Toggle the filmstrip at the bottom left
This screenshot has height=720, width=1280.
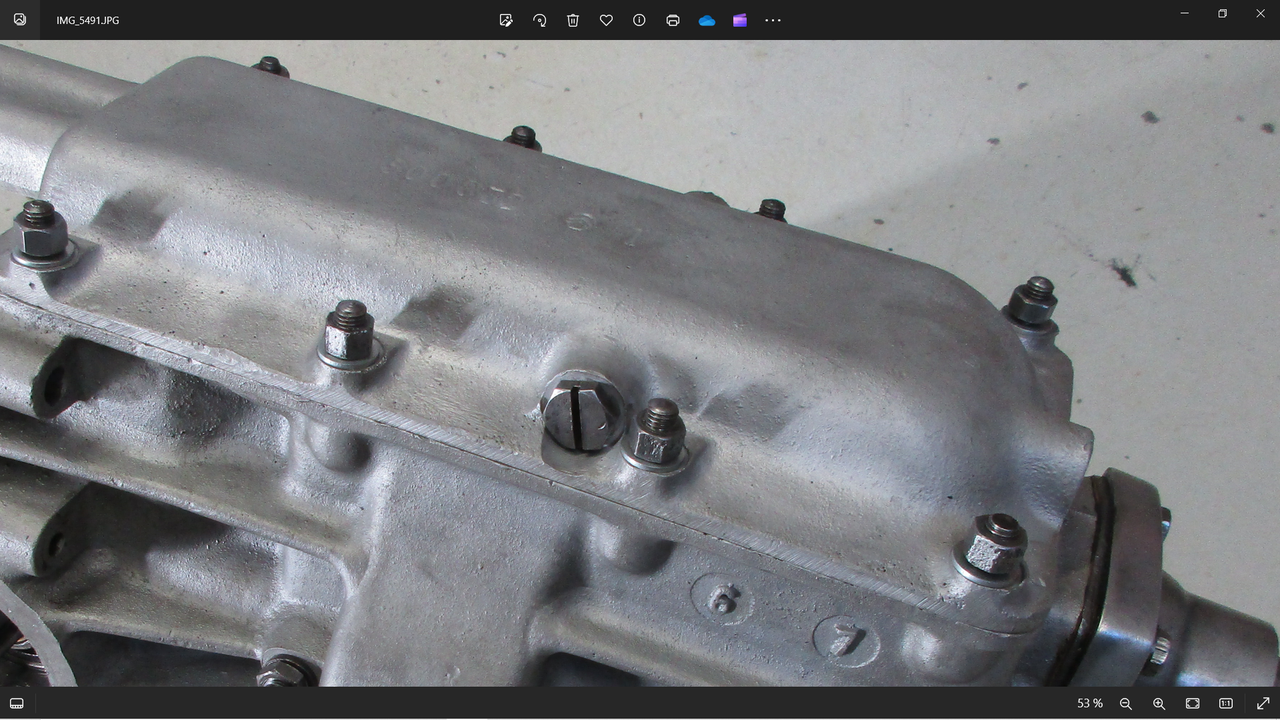pos(17,704)
